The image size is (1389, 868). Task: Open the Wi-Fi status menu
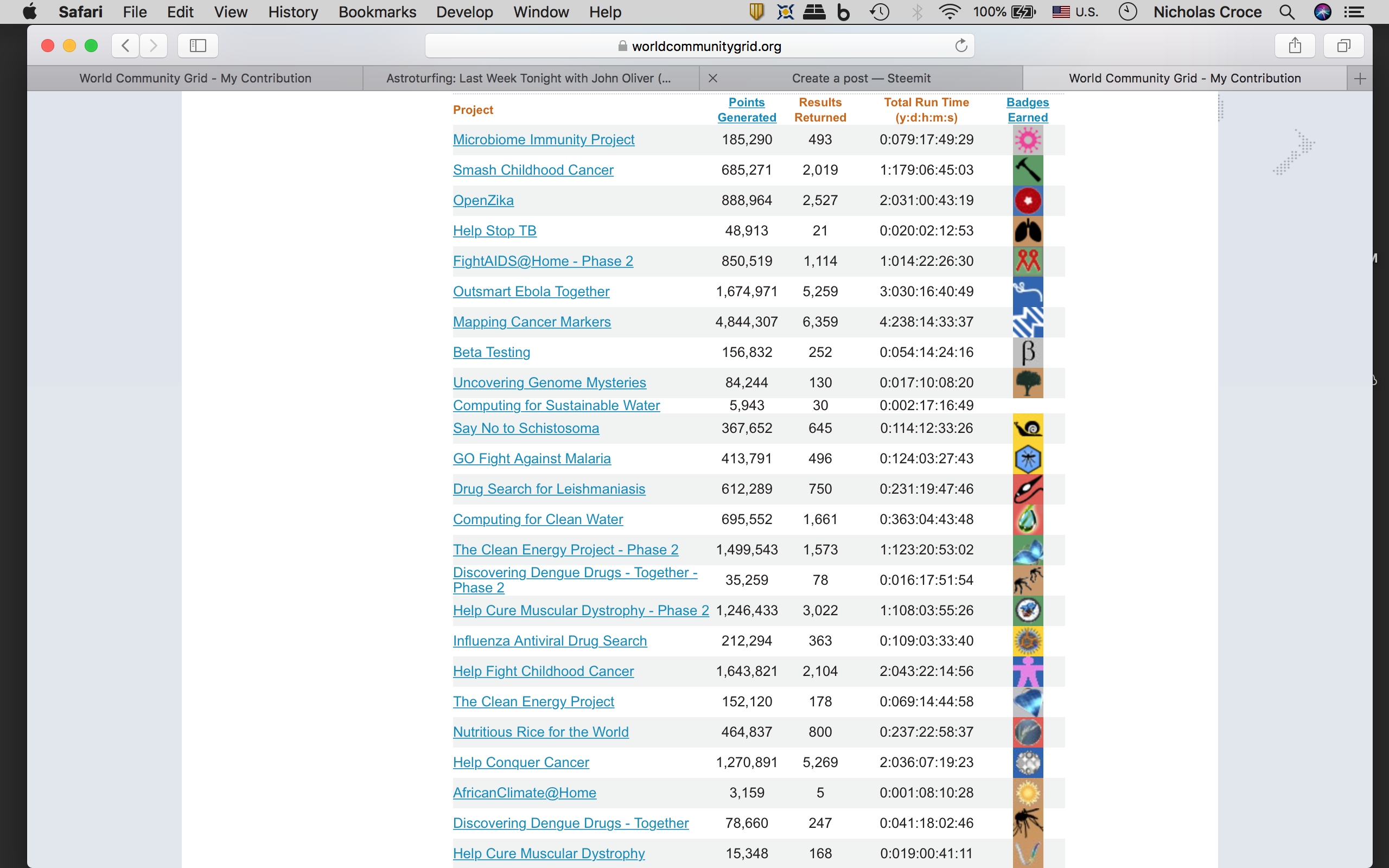pyautogui.click(x=950, y=12)
